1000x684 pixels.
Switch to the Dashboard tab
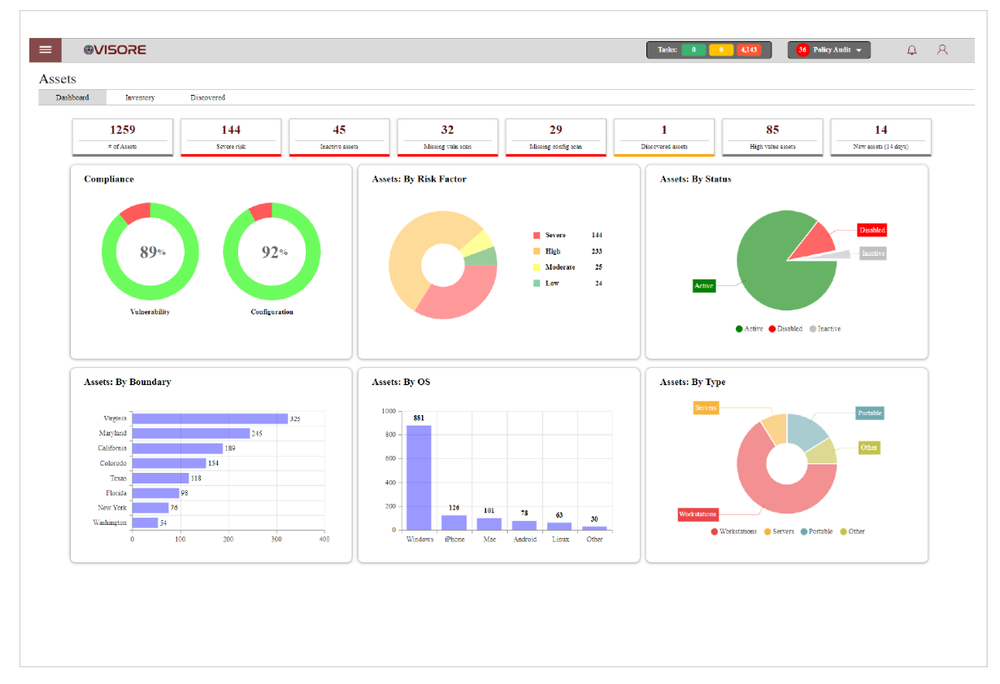pyautogui.click(x=72, y=98)
